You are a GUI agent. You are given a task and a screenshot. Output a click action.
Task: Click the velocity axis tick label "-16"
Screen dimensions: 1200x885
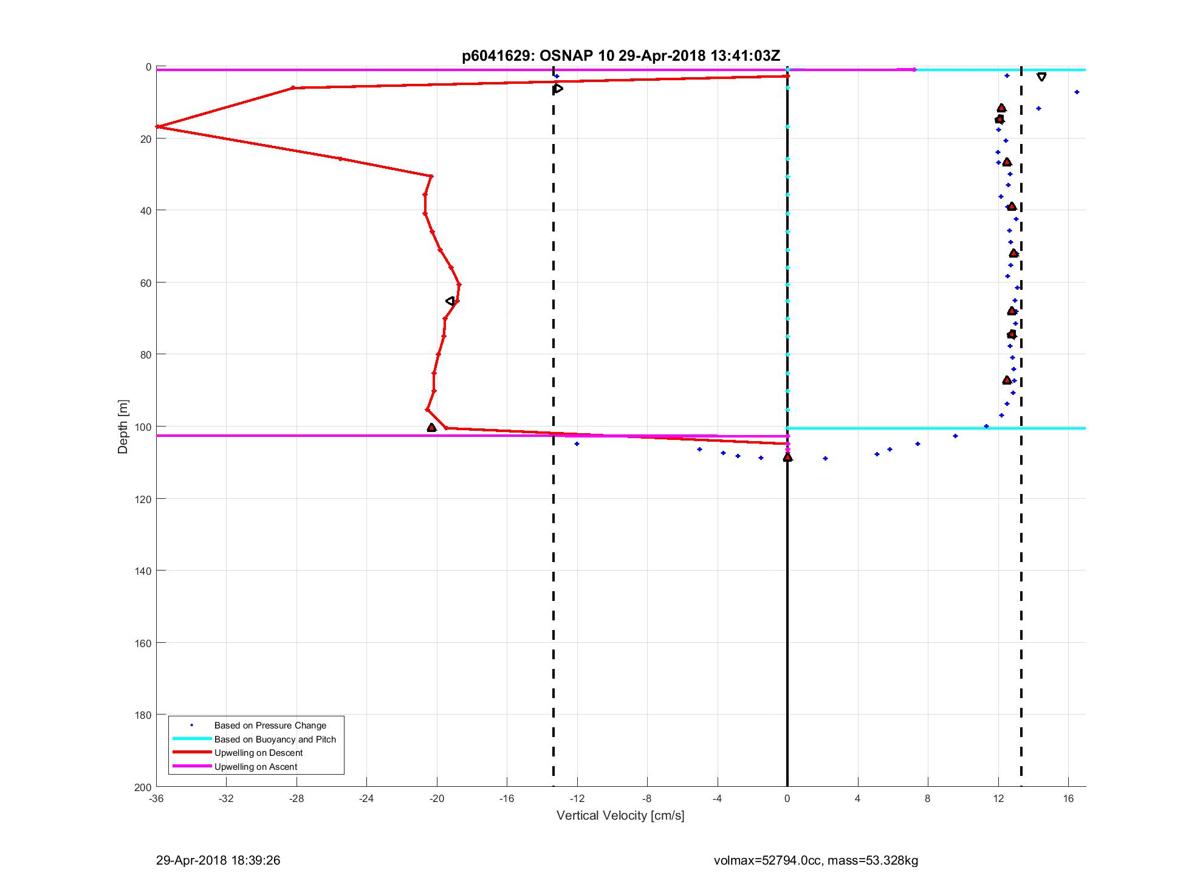coord(507,800)
